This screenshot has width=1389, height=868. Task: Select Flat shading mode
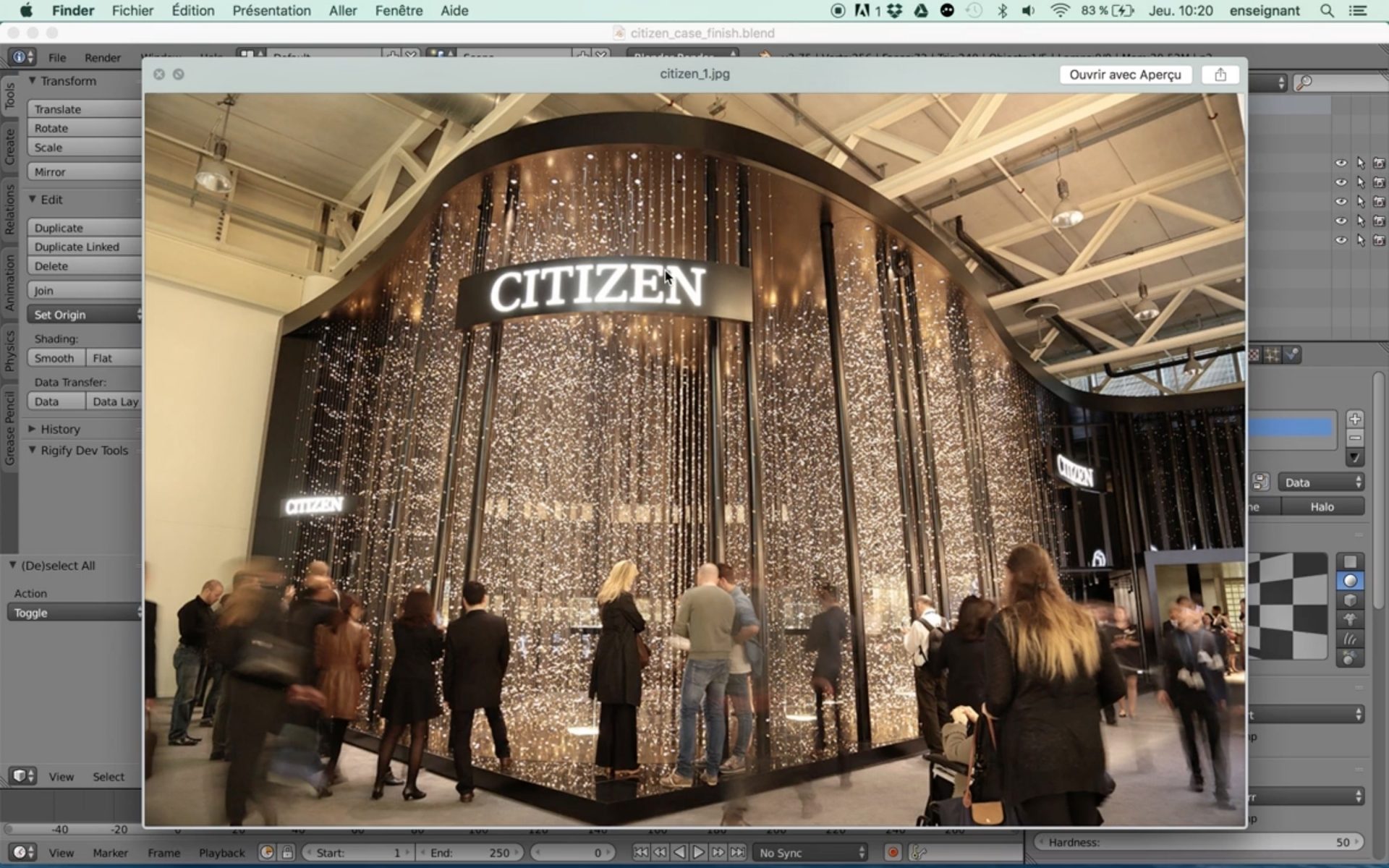coord(101,357)
